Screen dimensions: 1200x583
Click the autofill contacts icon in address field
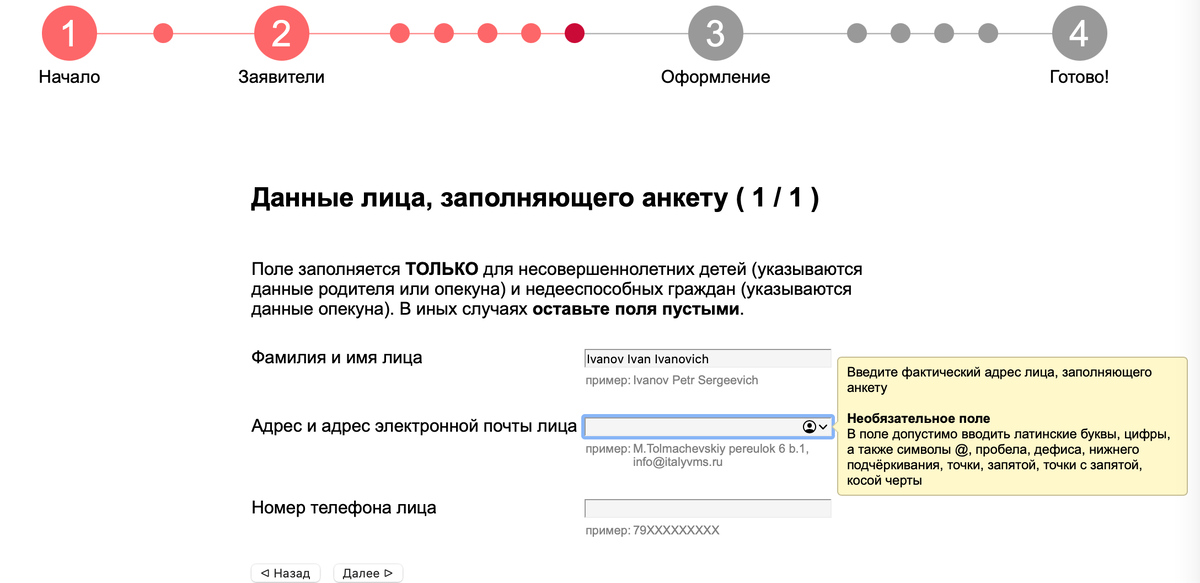coord(809,427)
